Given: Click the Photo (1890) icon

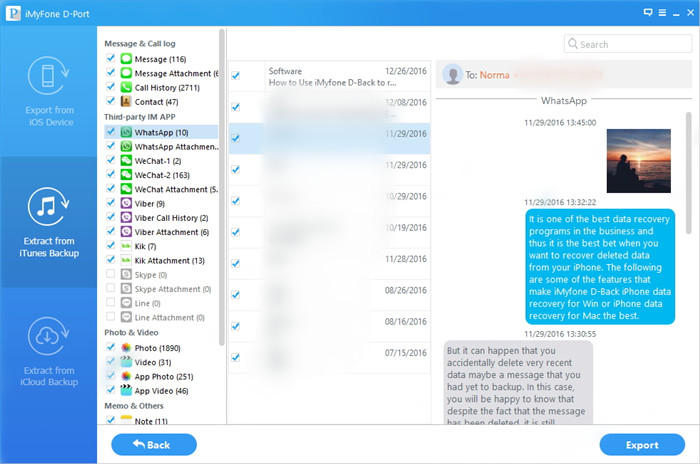Looking at the screenshot, I should click(x=126, y=348).
